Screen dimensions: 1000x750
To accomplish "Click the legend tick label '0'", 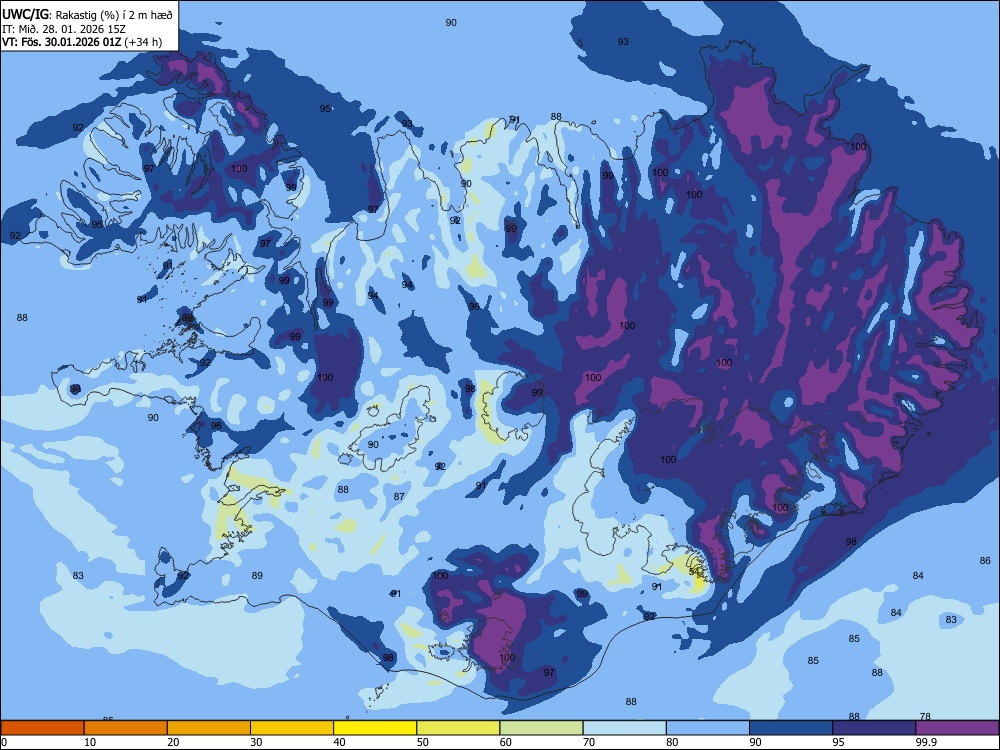I will click(x=4, y=742).
